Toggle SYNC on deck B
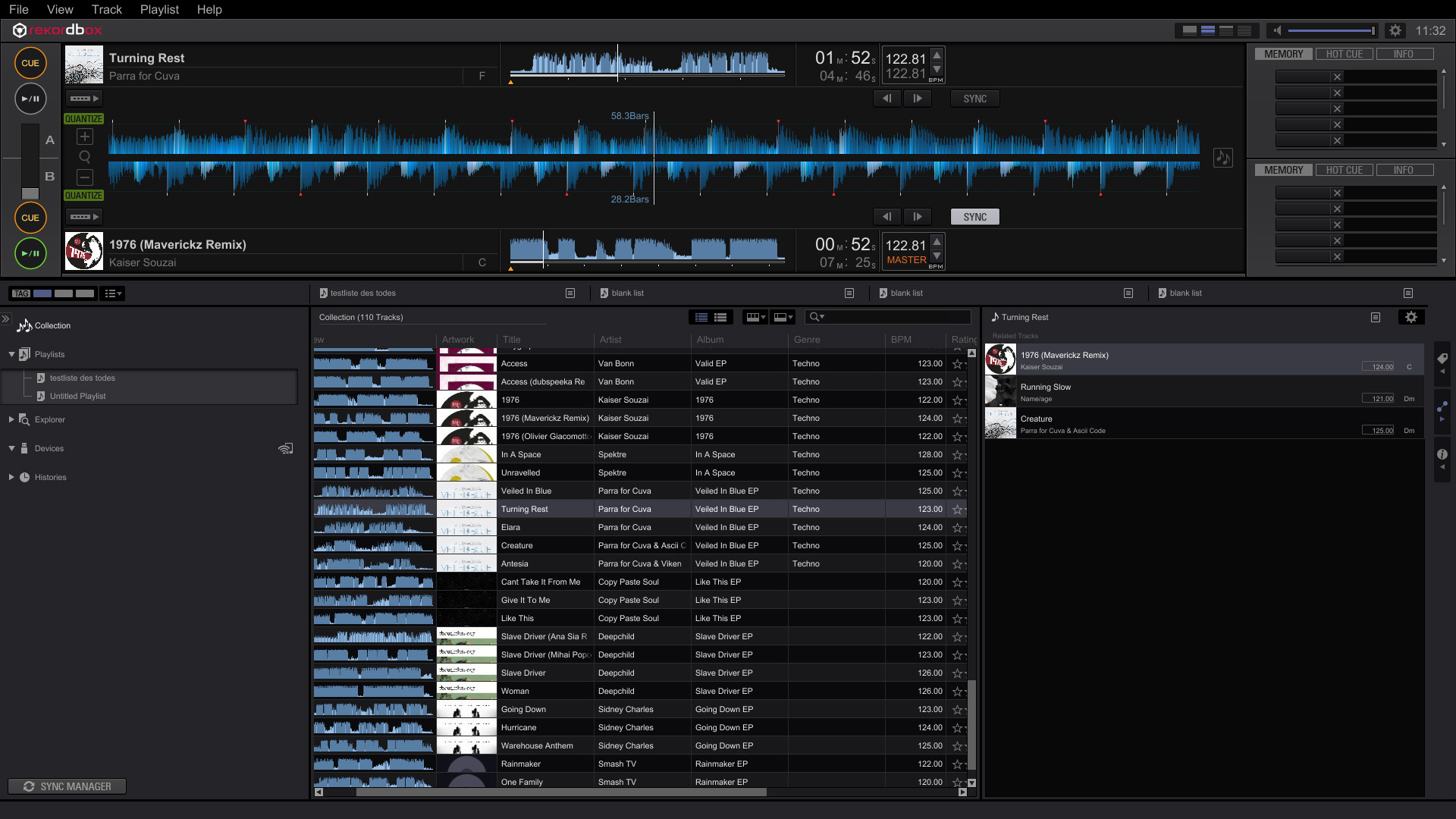 pyautogui.click(x=974, y=217)
